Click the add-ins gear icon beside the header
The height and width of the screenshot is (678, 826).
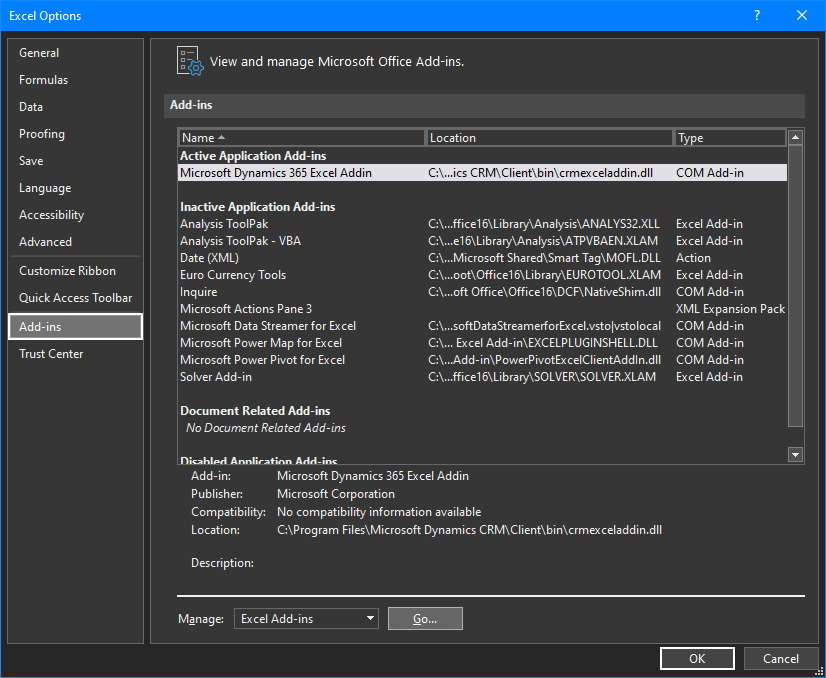coord(190,61)
